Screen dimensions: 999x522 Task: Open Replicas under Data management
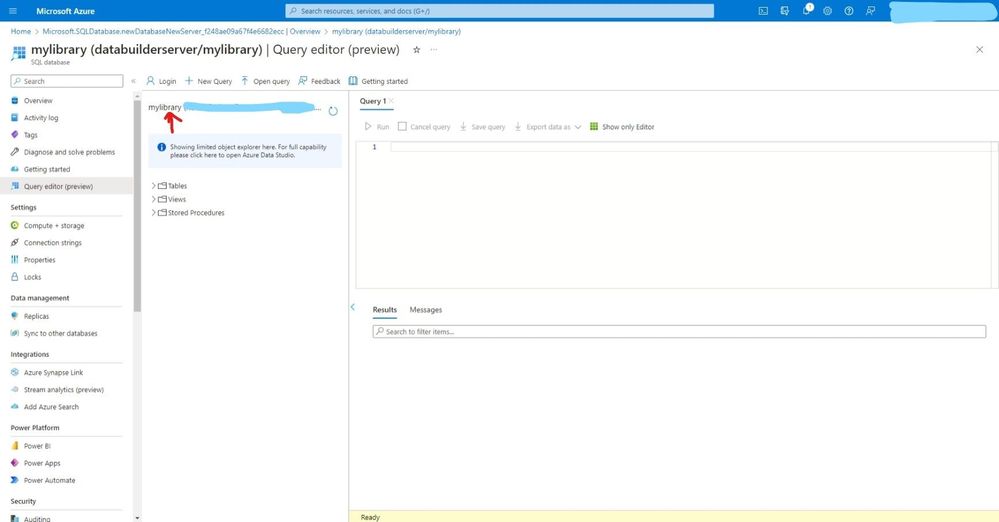click(36, 316)
